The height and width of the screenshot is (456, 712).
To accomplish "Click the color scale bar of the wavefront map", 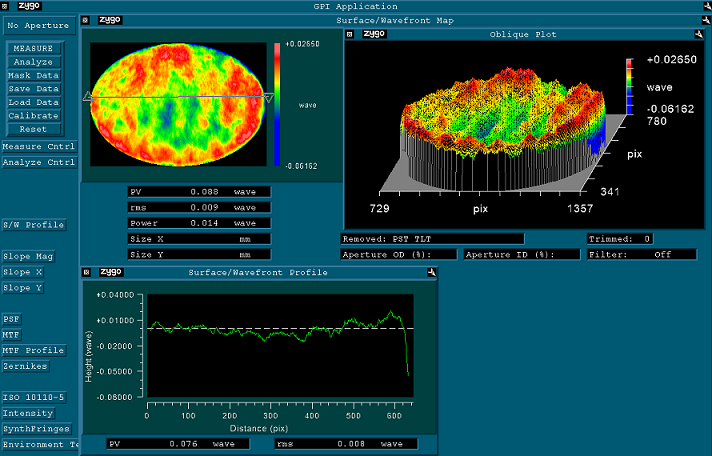I will click(277, 104).
